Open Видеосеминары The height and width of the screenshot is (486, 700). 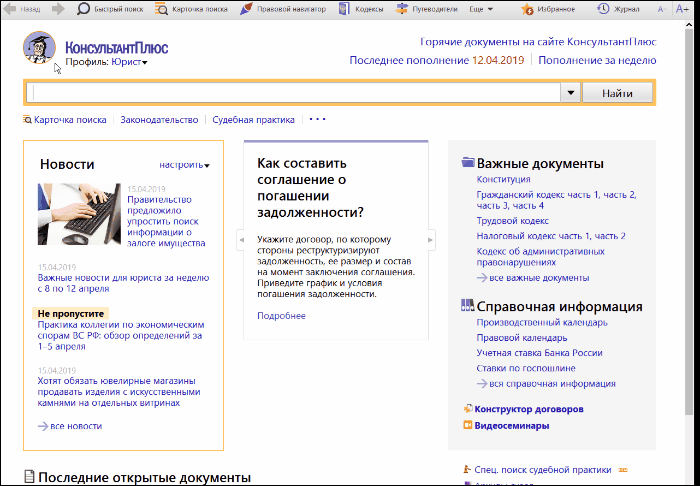507,425
